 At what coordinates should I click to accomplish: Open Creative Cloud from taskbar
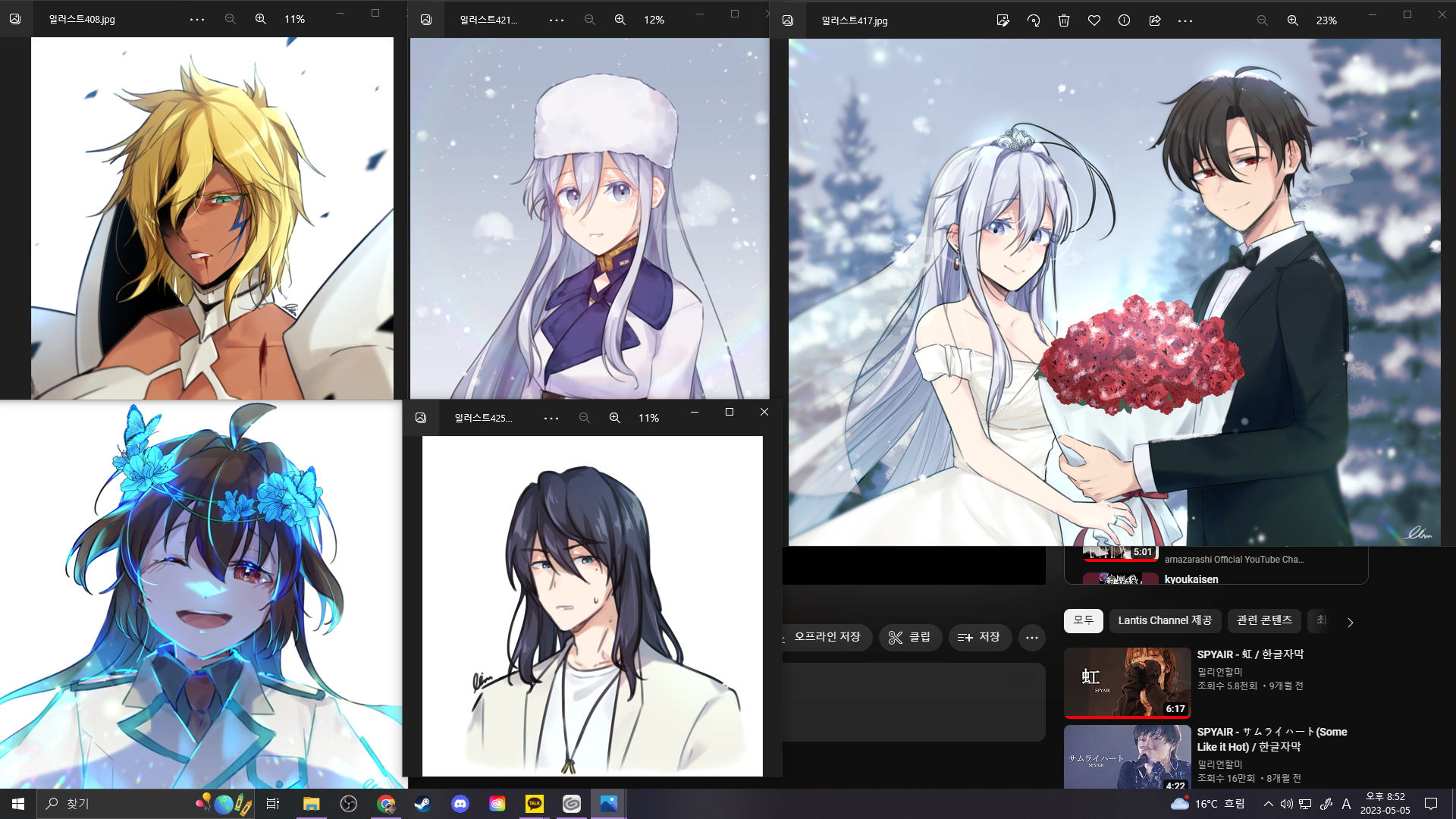pyautogui.click(x=497, y=804)
